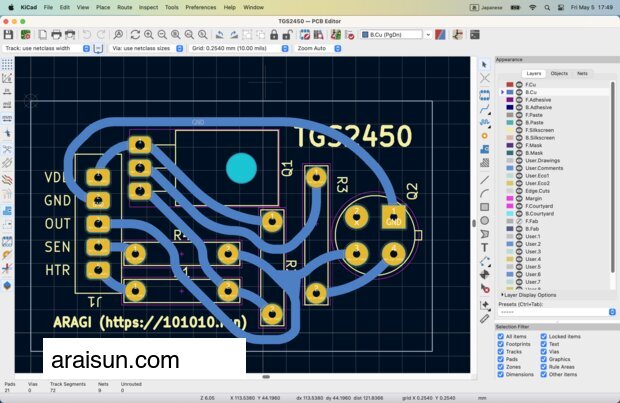This screenshot has height=403, width=620.
Task: Select the Draw Arc tool
Action: point(484,193)
